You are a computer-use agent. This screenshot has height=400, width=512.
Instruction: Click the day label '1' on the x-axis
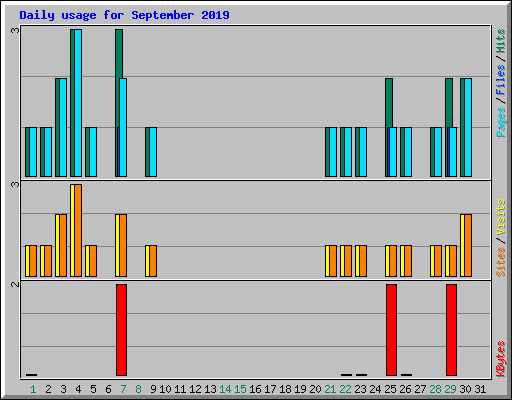pos(33,389)
